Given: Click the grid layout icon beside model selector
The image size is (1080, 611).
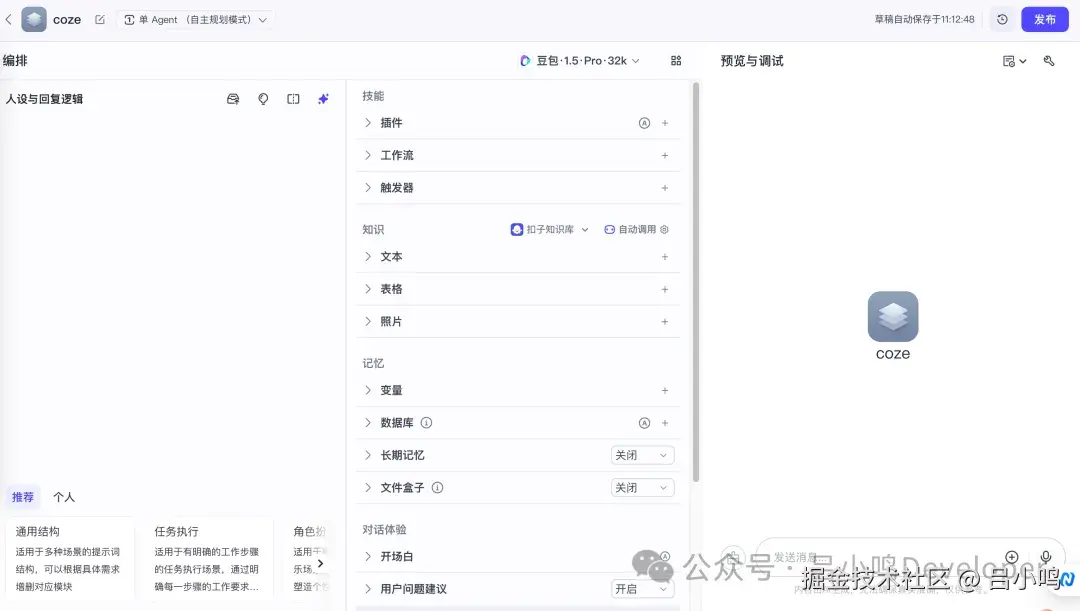Looking at the screenshot, I should click(676, 61).
